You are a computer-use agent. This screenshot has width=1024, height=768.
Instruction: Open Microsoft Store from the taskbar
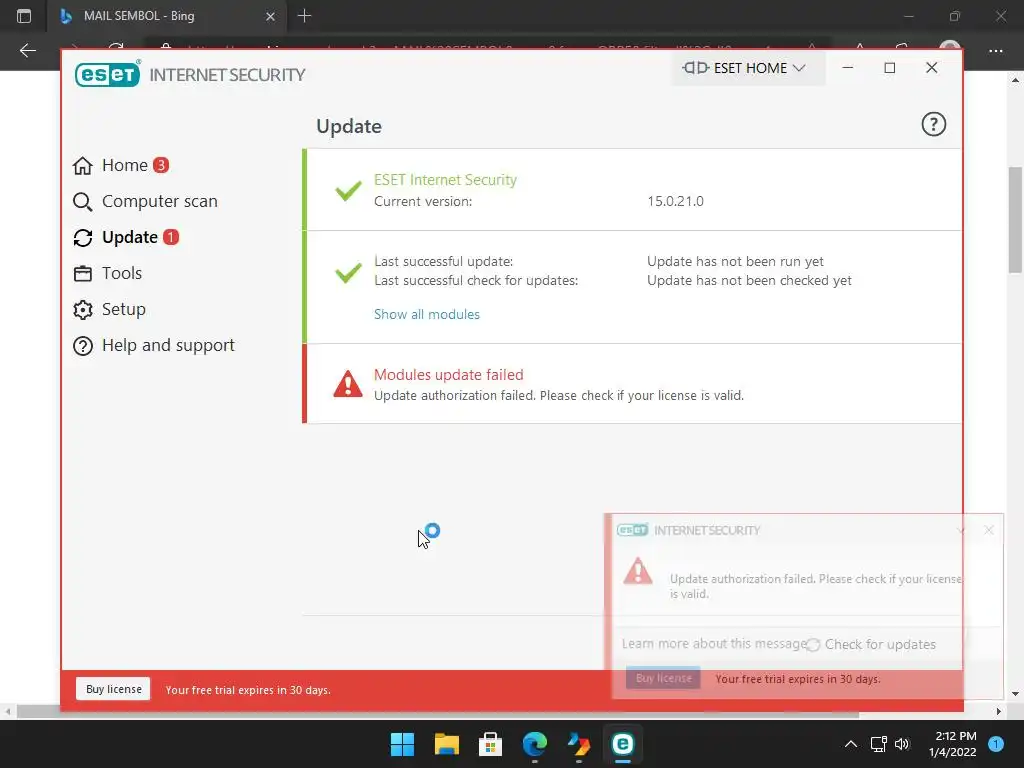490,744
